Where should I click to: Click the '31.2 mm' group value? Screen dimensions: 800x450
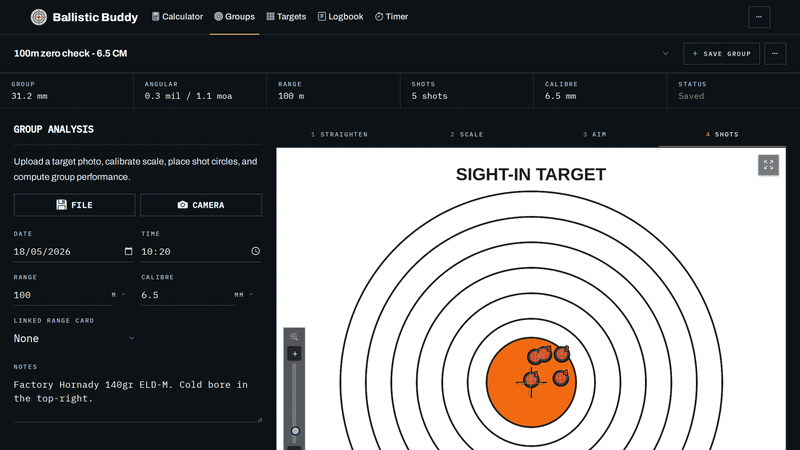tap(29, 96)
